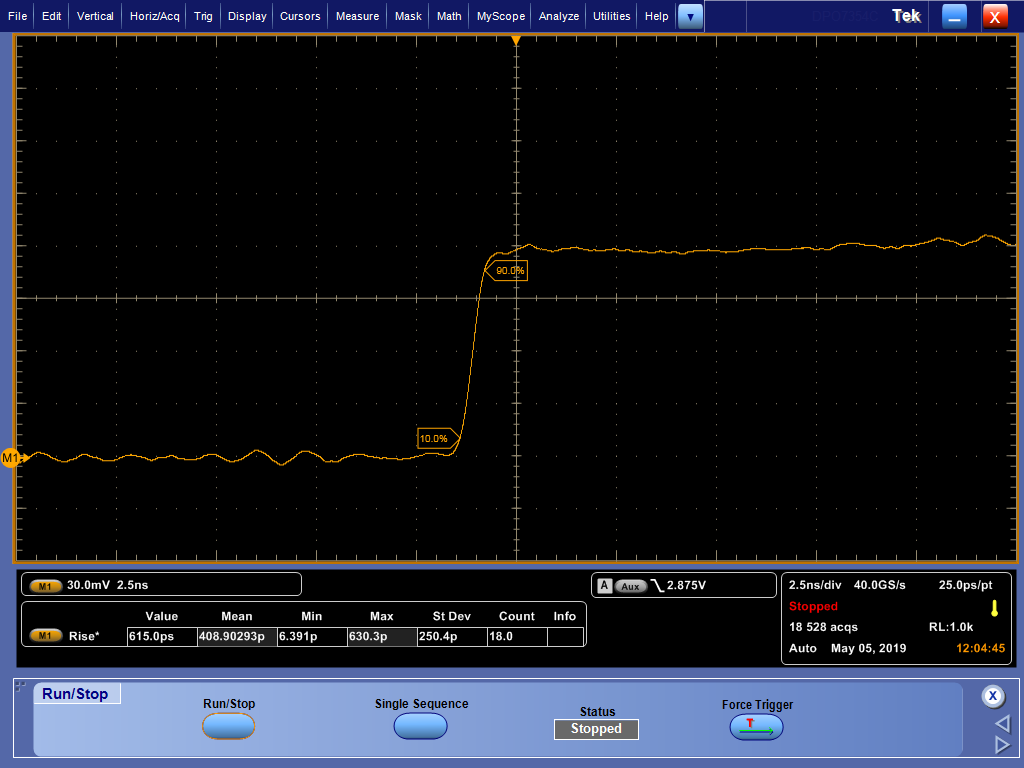Open the MyScope menu
Viewport: 1024px width, 768px height.
(x=501, y=16)
